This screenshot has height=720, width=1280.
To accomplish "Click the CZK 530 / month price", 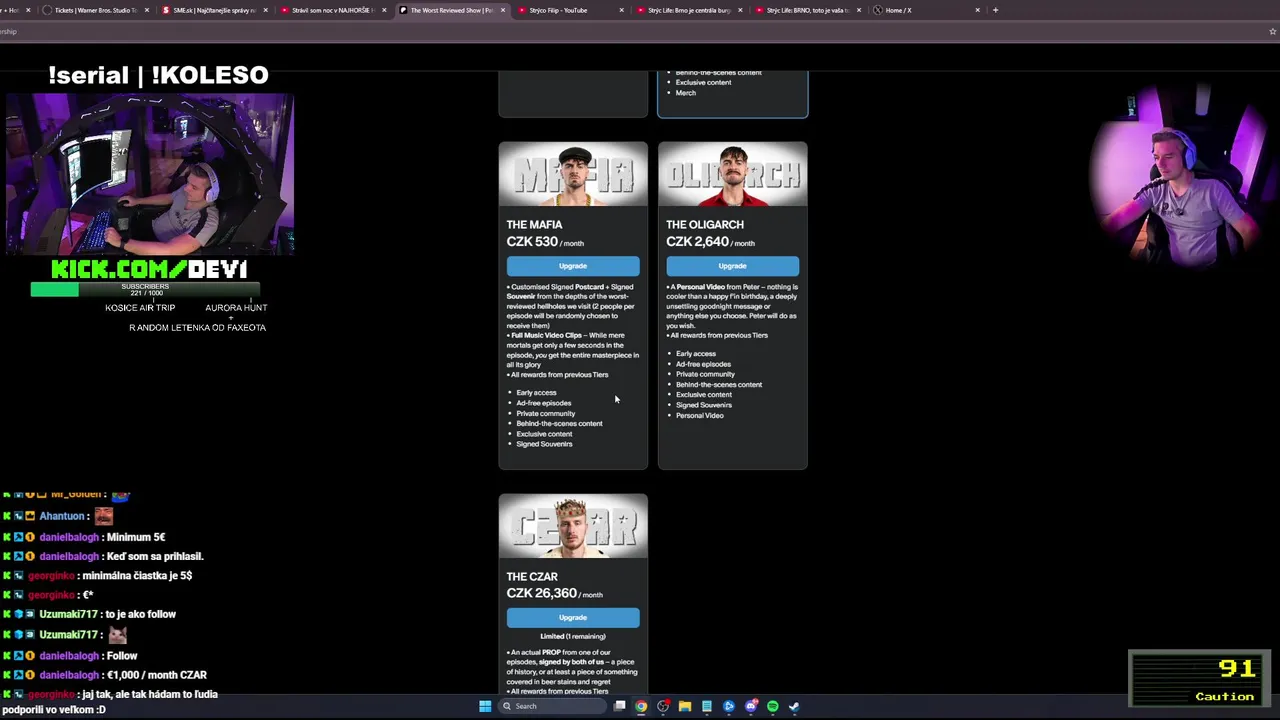I will [545, 242].
